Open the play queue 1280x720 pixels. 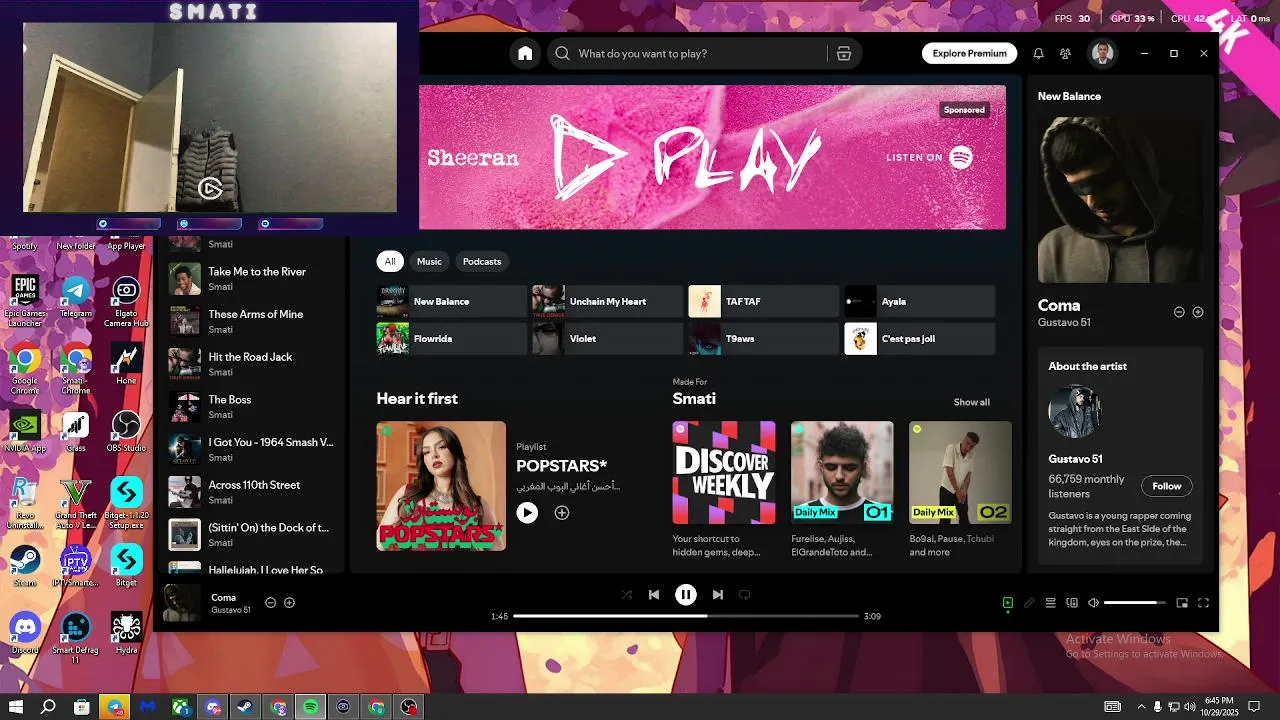point(1050,603)
